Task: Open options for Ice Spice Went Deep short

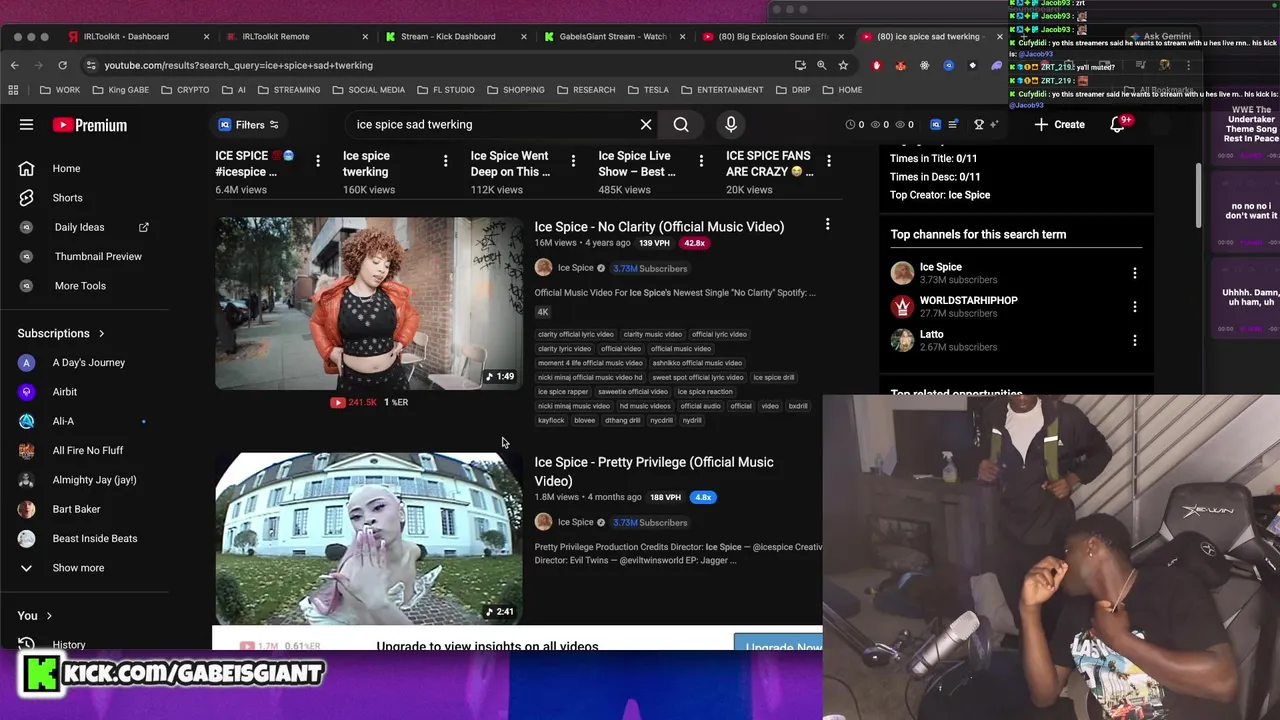Action: point(573,160)
